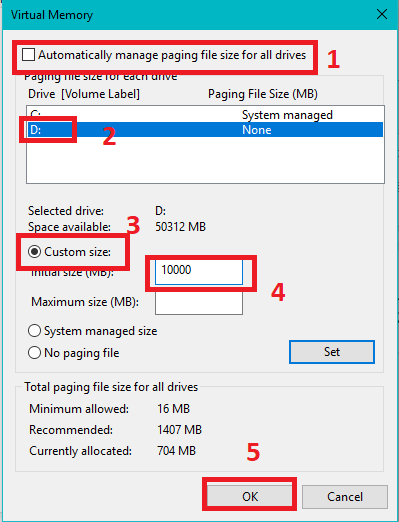
Task: Click the Recommended 1407 MB value
Action: point(179,430)
